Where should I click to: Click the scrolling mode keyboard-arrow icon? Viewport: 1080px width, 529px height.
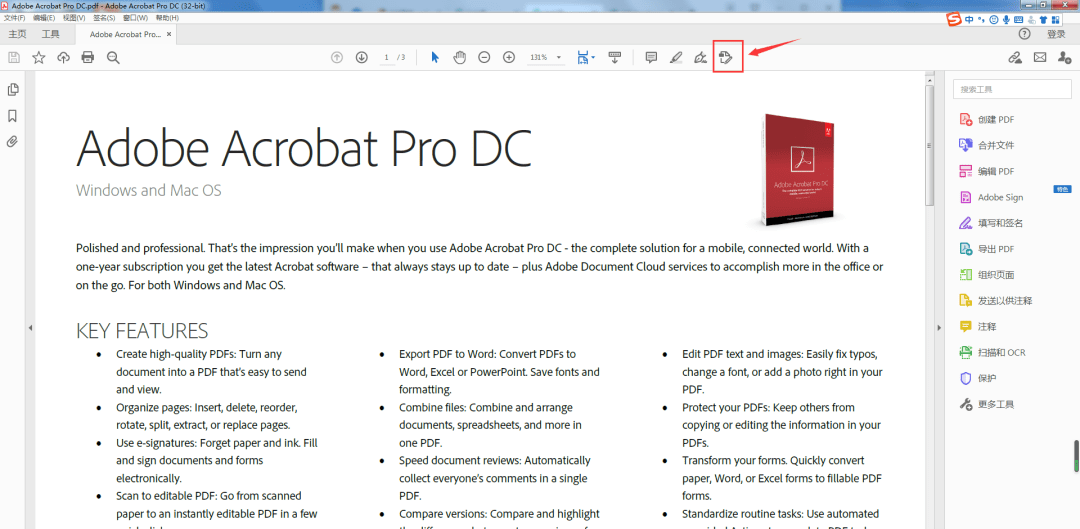click(616, 58)
